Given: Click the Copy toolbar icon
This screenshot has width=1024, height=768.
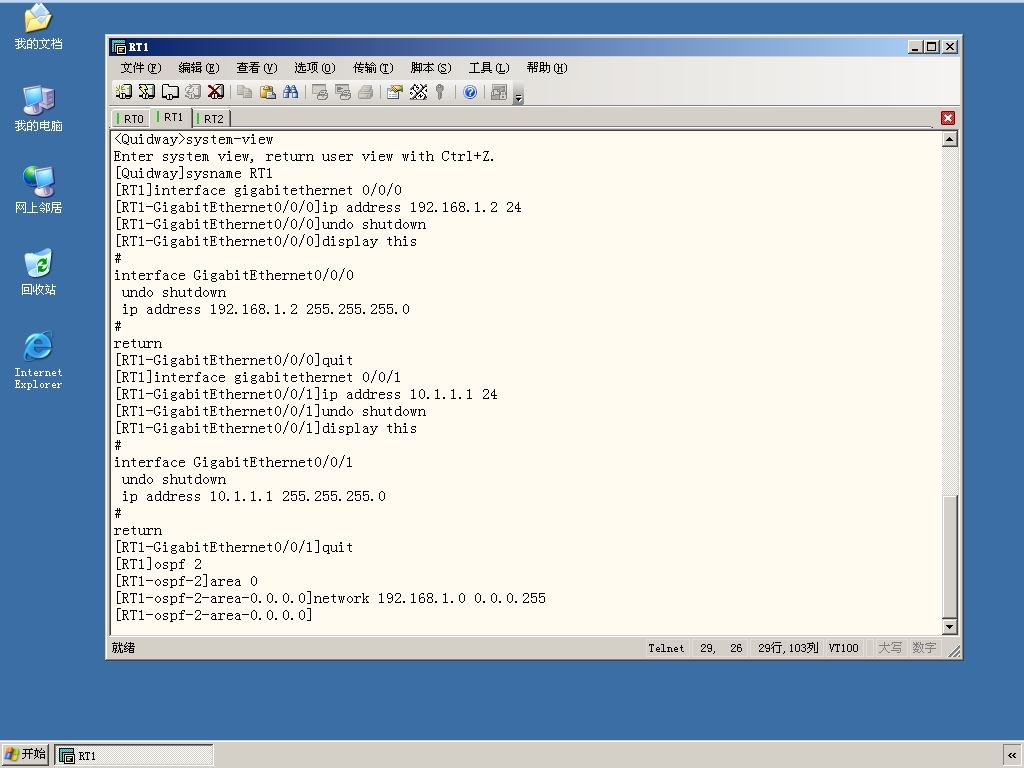Looking at the screenshot, I should [x=244, y=92].
